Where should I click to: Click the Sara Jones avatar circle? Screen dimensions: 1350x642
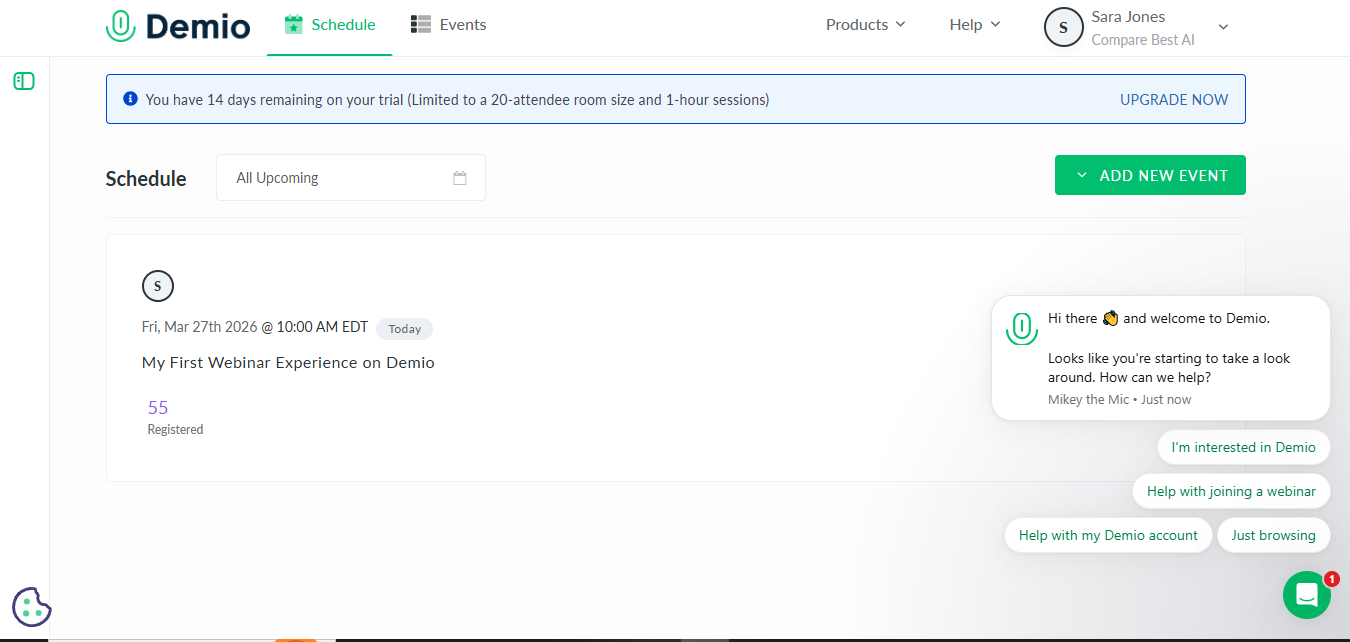[x=1063, y=28]
